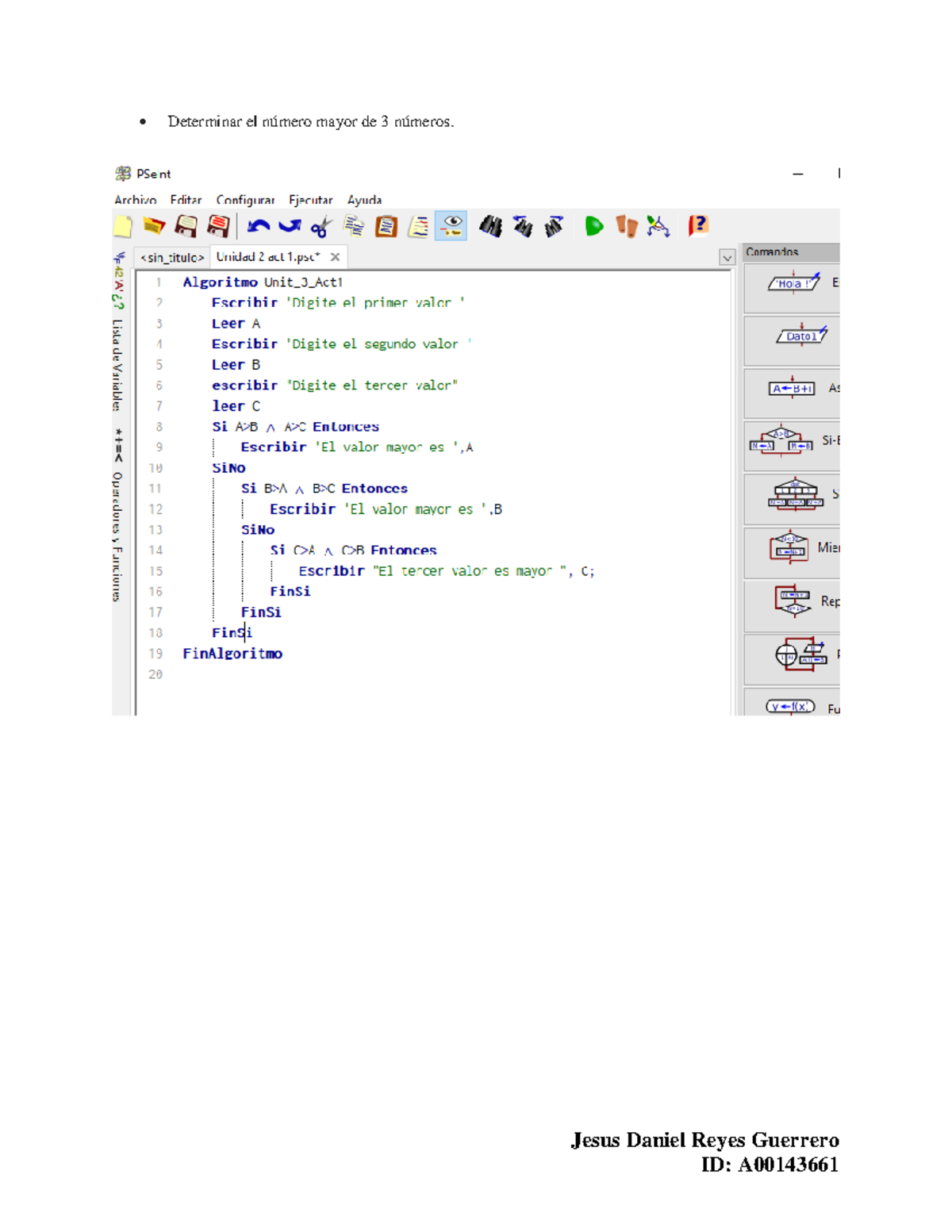
Task: Expand the tab list dropdown arrow
Action: (727, 258)
